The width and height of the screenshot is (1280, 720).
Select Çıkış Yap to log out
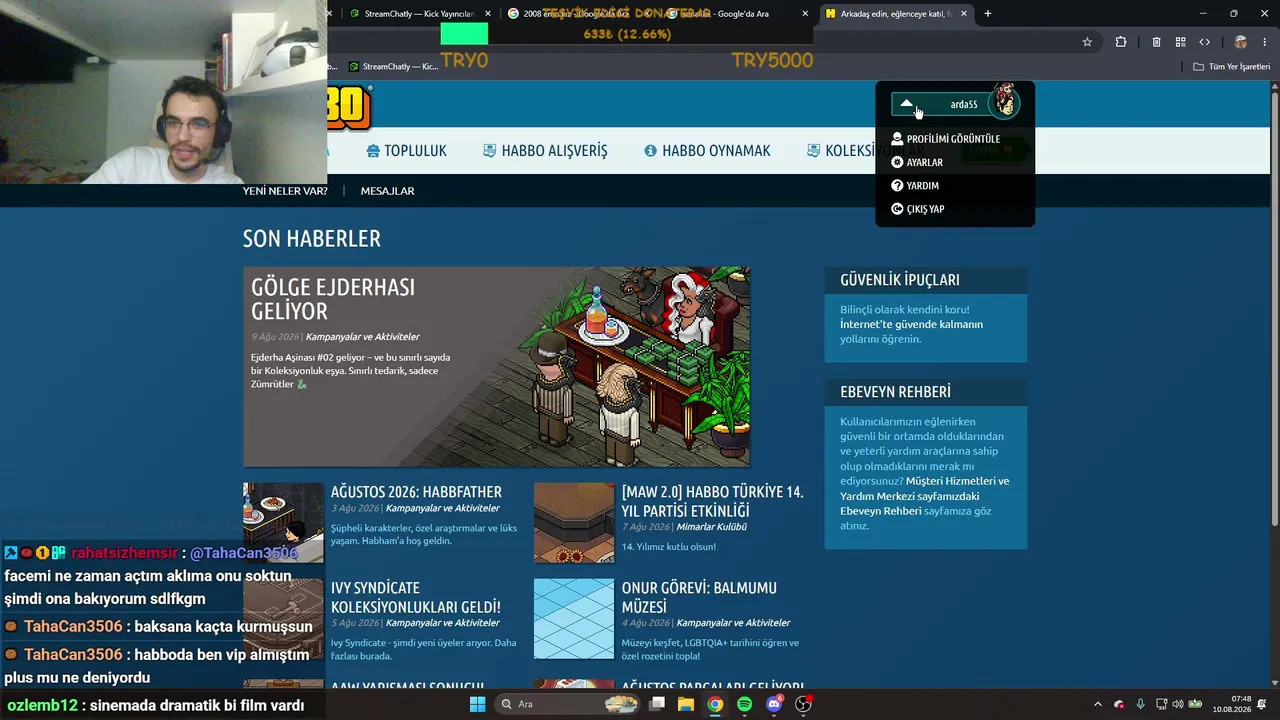[x=918, y=209]
